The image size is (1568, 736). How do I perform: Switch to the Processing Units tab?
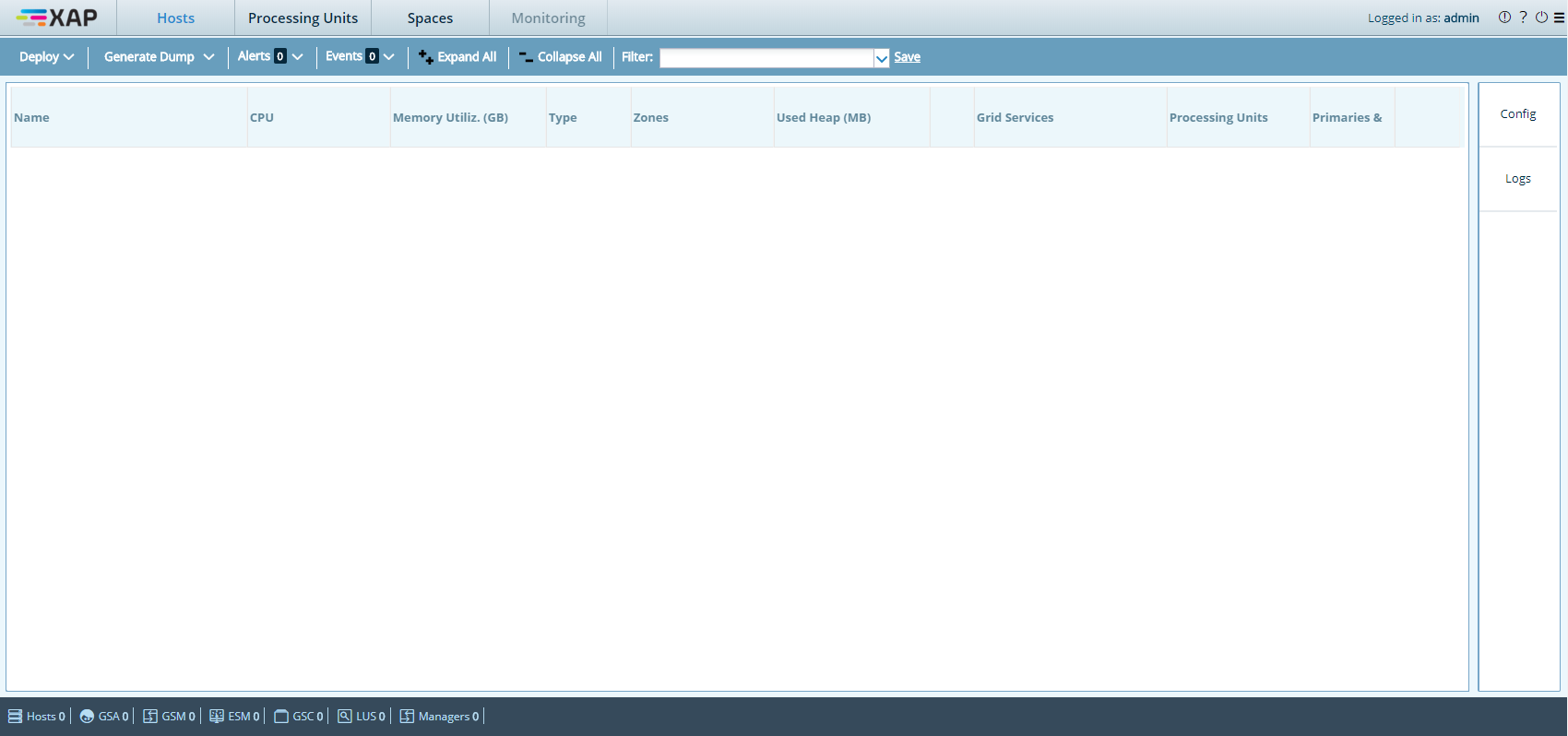(303, 18)
